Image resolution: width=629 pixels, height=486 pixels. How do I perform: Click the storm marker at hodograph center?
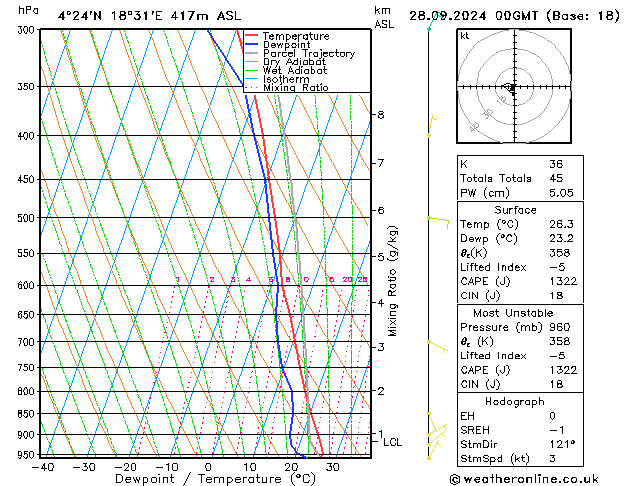[511, 89]
